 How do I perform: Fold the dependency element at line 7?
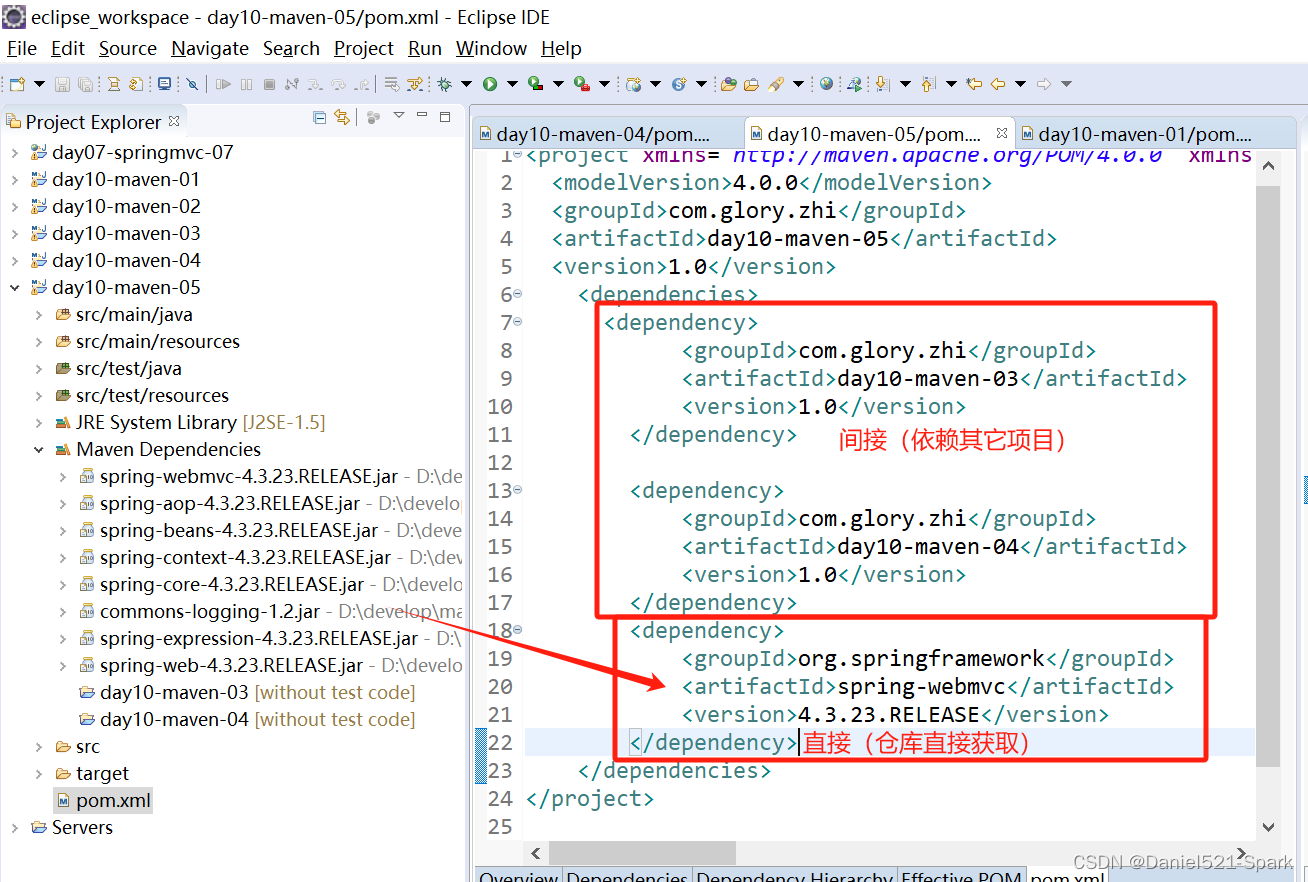518,322
